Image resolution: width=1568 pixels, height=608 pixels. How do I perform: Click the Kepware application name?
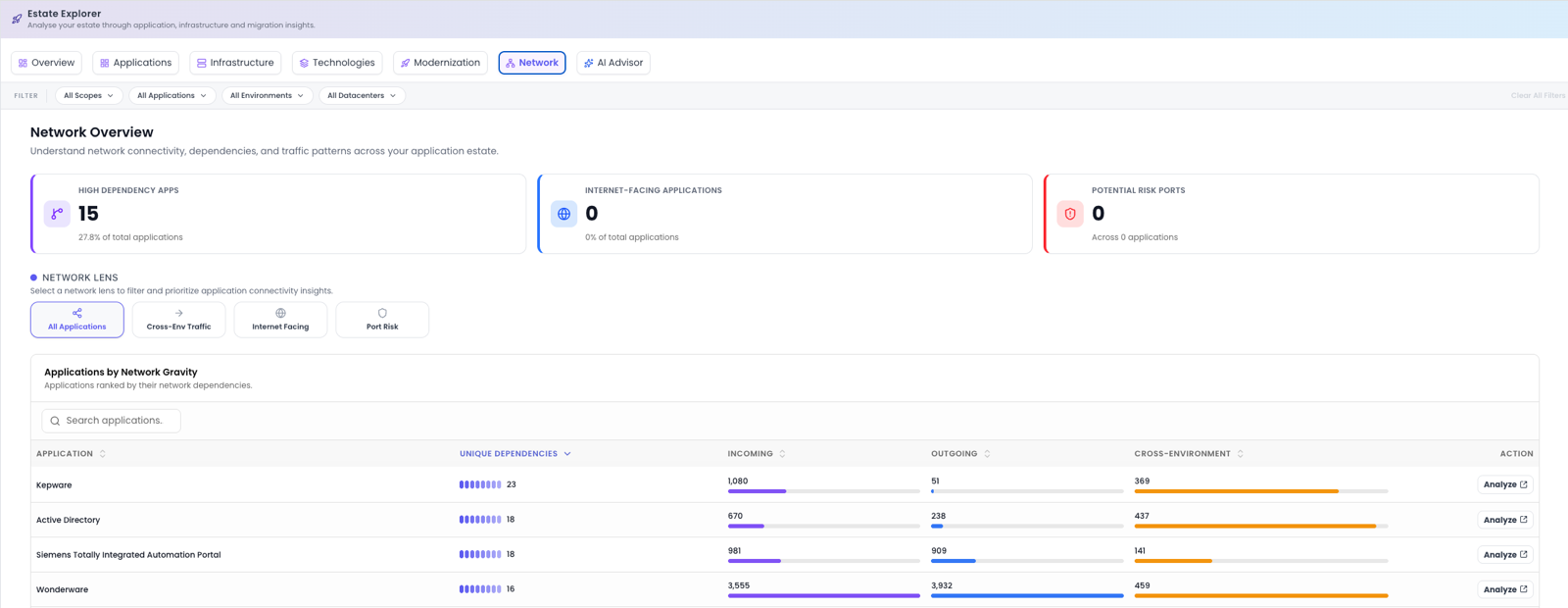tap(54, 485)
